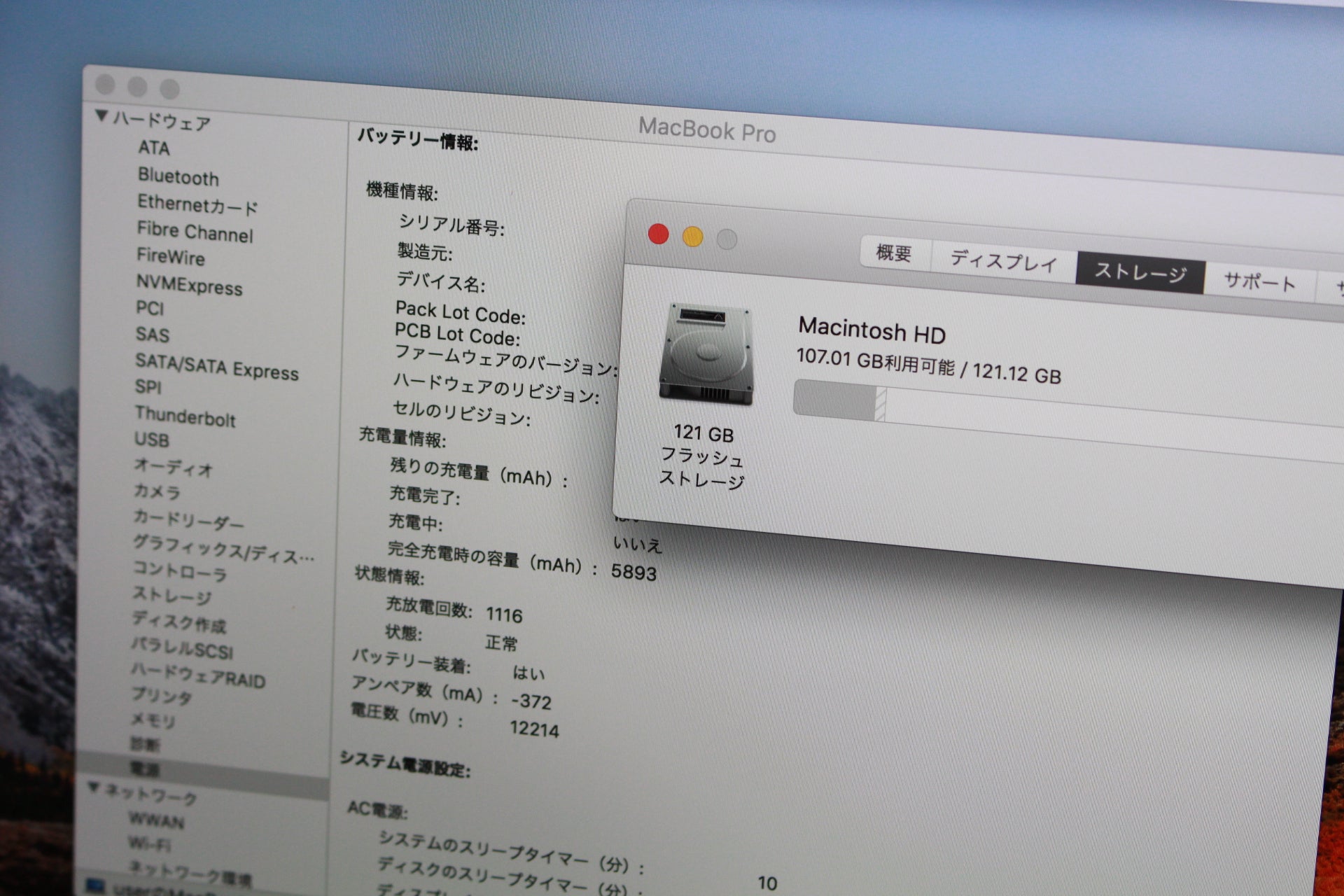Image resolution: width=1344 pixels, height=896 pixels.
Task: Switch to the 概要 tab
Action: 895,253
